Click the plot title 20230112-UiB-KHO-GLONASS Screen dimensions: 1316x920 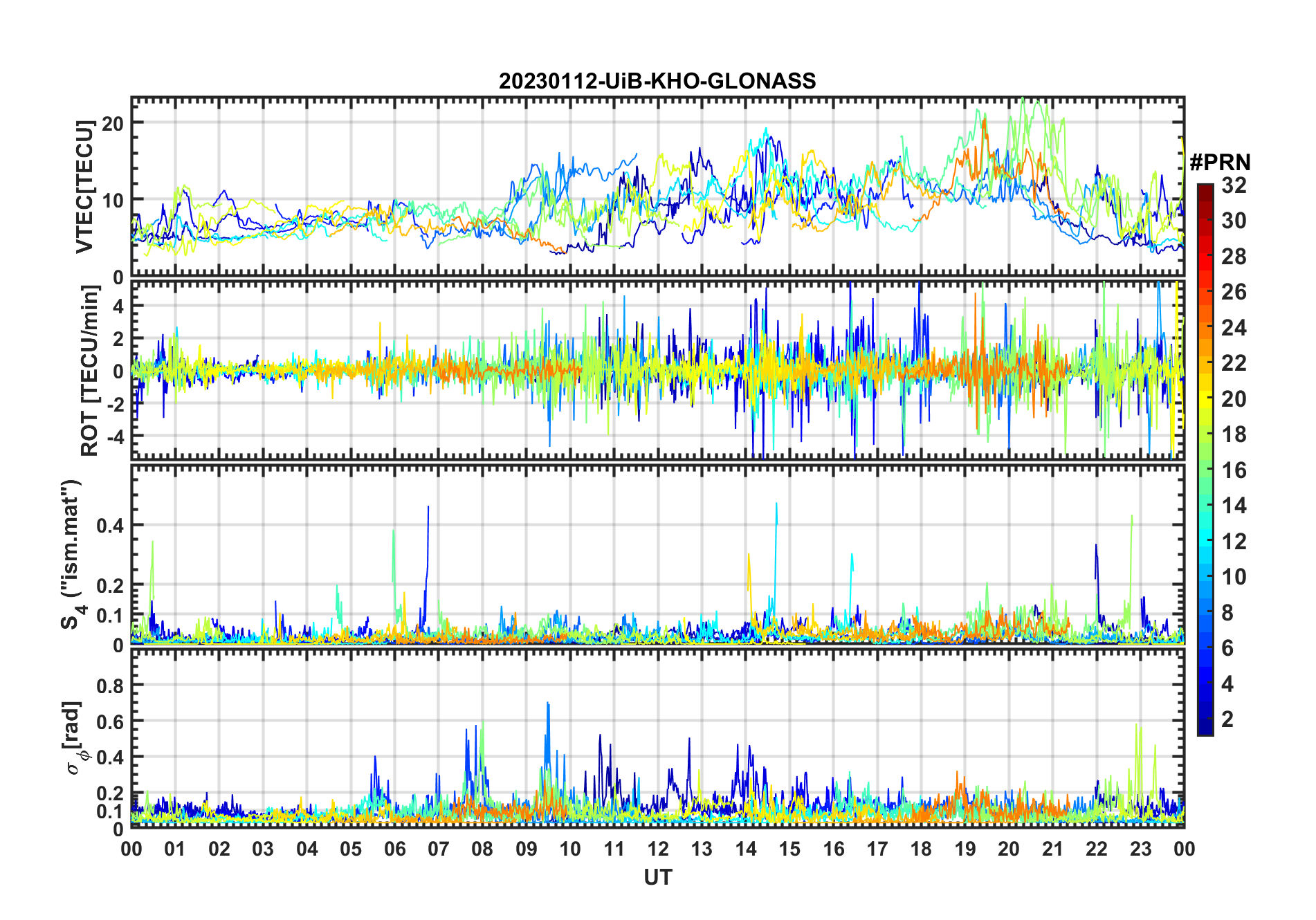(x=657, y=81)
